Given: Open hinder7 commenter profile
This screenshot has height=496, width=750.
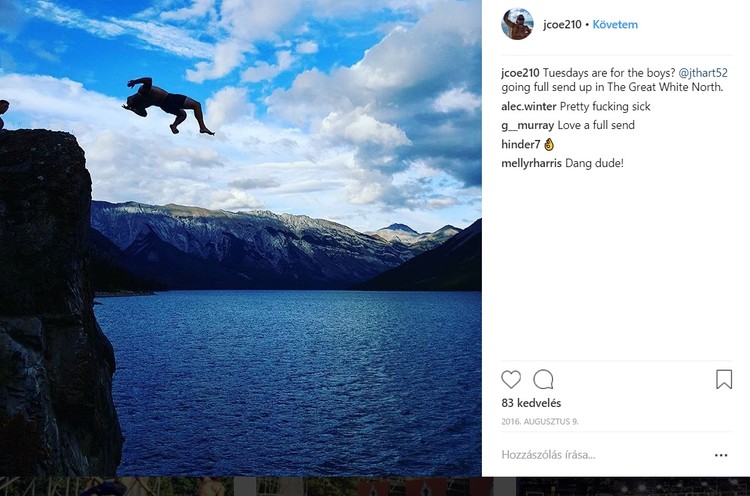Looking at the screenshot, I should [520, 144].
